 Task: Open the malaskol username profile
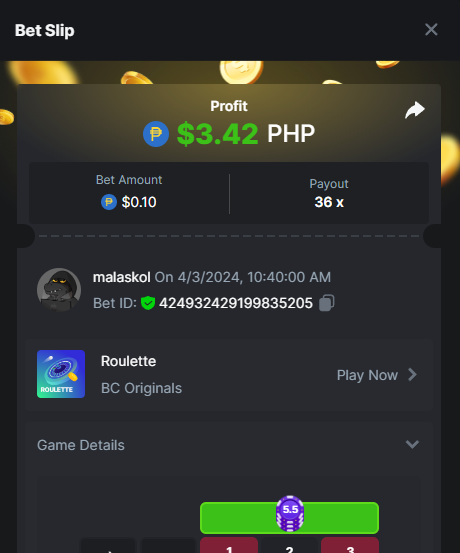[122, 277]
